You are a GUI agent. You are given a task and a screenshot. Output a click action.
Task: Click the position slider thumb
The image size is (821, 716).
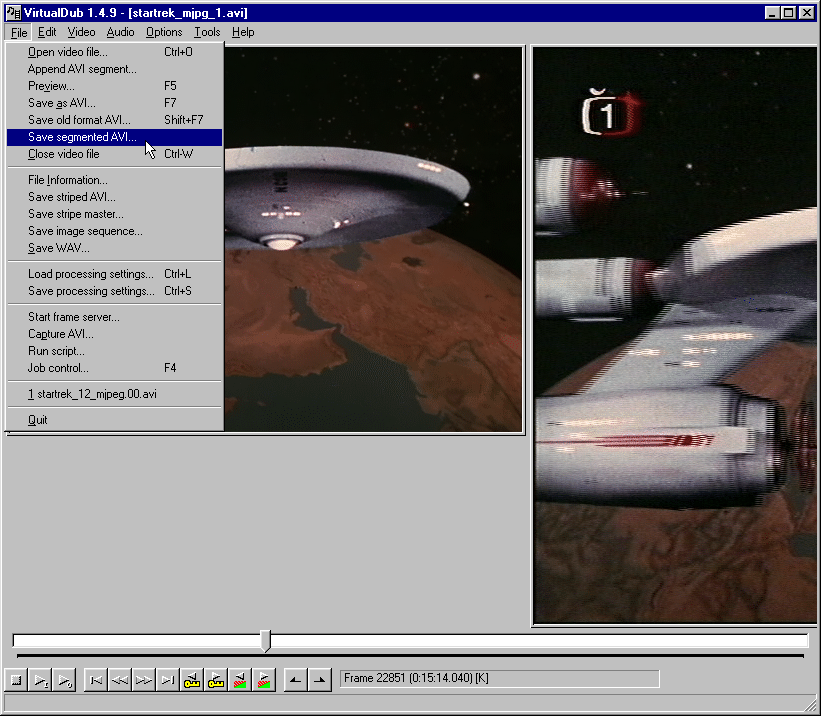tap(266, 641)
